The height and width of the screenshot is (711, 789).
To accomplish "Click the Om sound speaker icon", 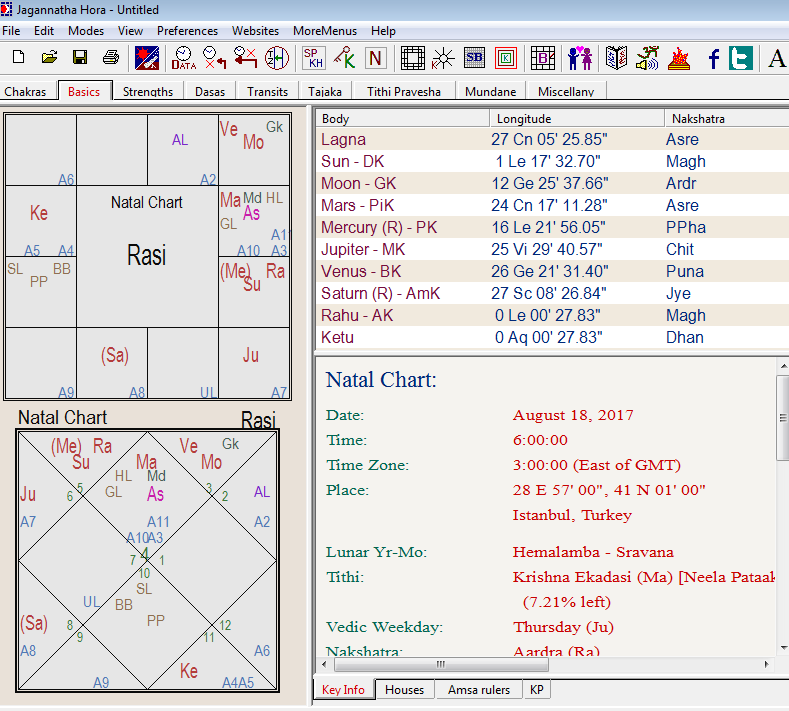I will [647, 58].
